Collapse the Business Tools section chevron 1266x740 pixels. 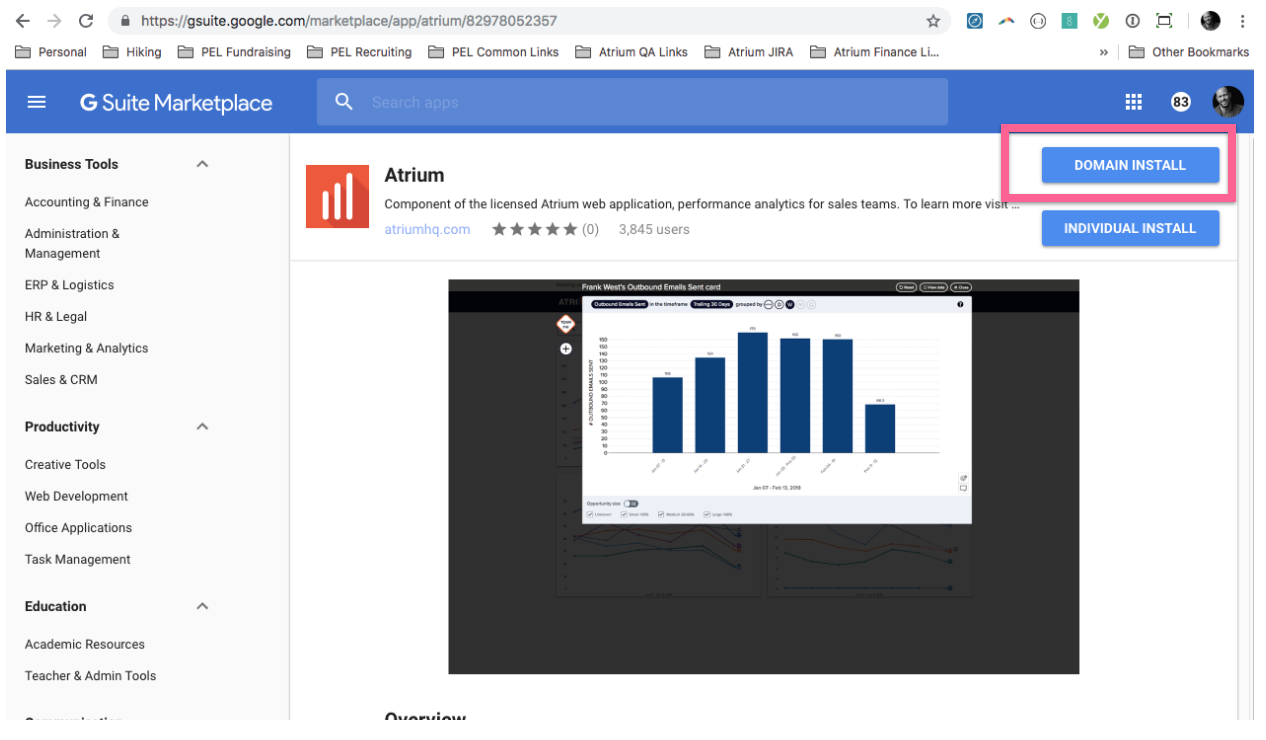[x=202, y=164]
